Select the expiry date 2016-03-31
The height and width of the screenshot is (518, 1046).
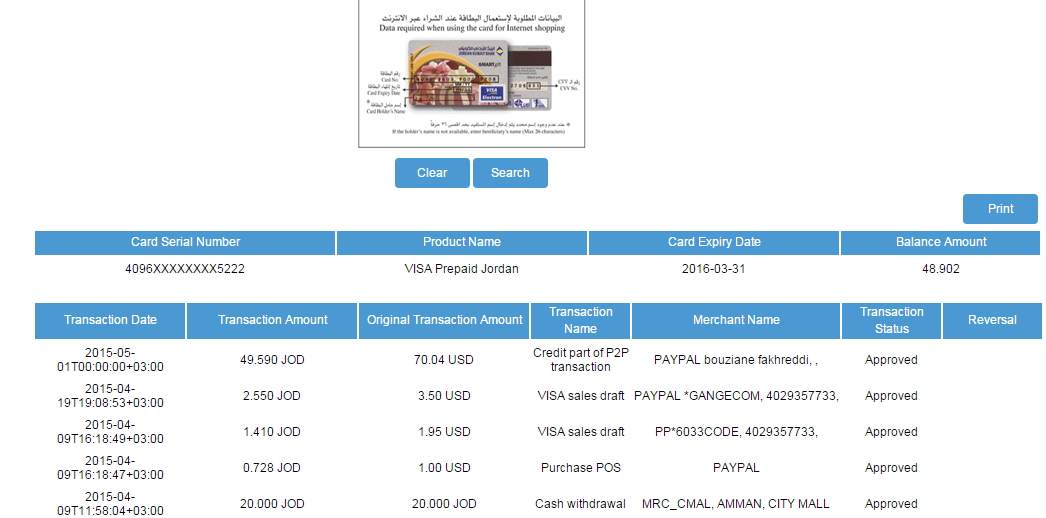(x=714, y=269)
